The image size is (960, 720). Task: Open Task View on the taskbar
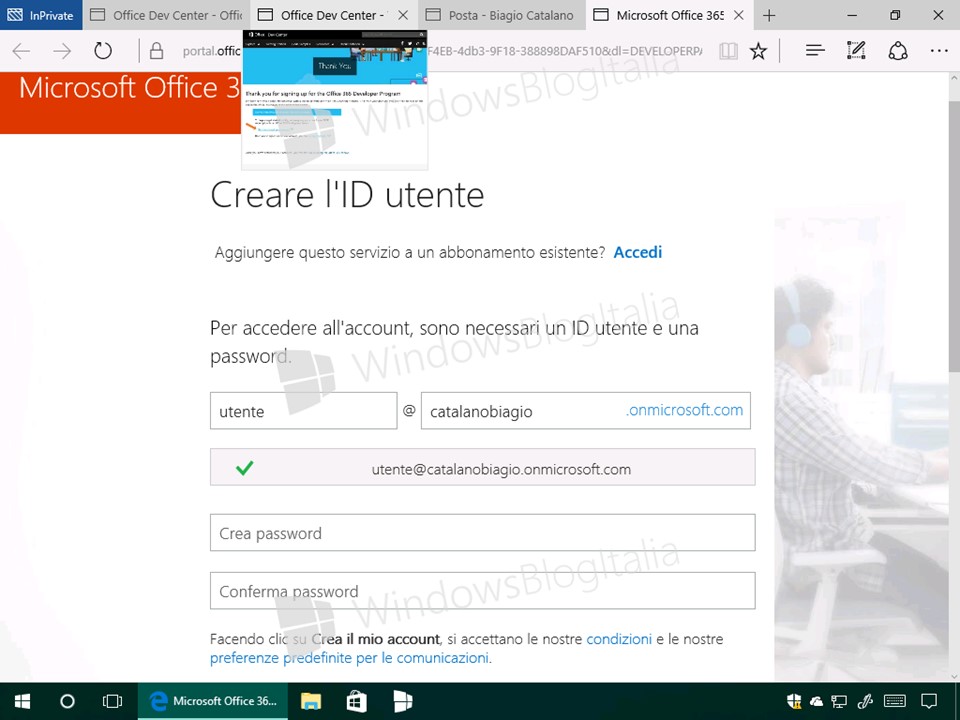click(x=113, y=701)
